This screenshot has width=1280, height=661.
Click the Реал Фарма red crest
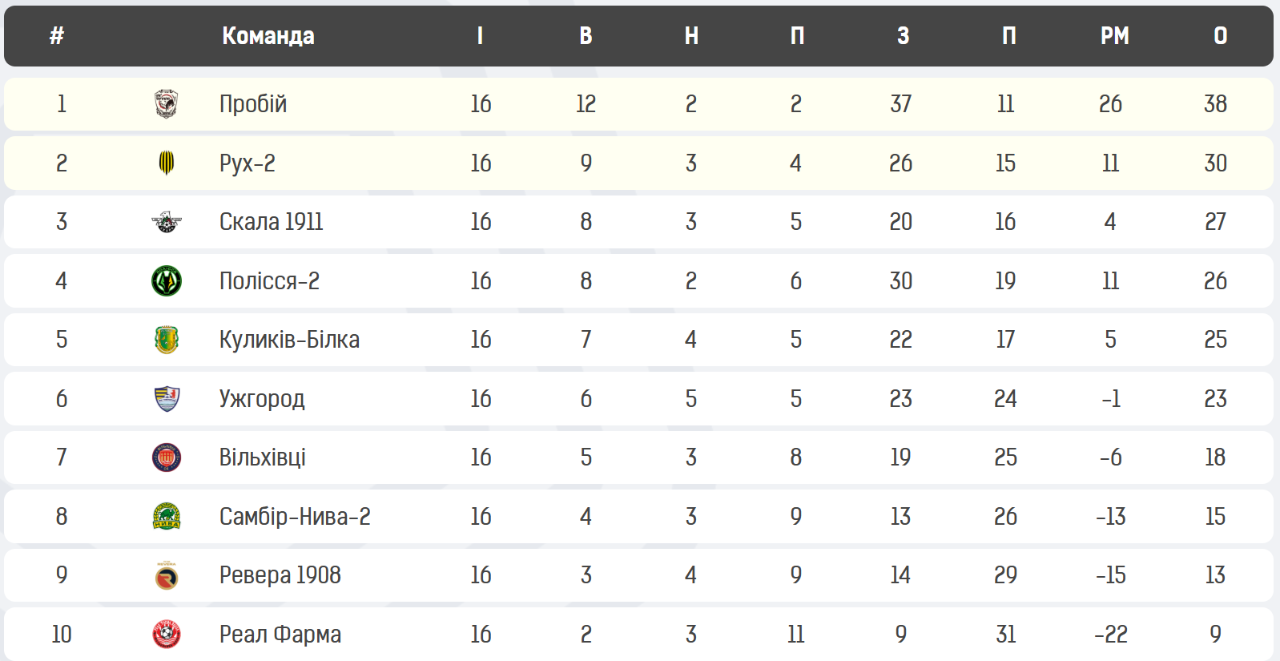pyautogui.click(x=167, y=634)
